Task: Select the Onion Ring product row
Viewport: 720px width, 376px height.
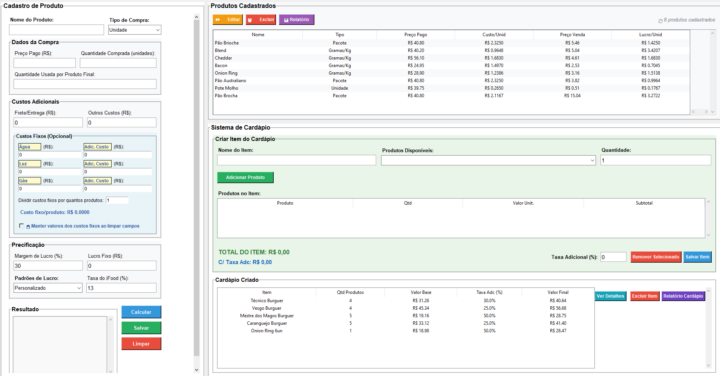Action: tap(451, 73)
